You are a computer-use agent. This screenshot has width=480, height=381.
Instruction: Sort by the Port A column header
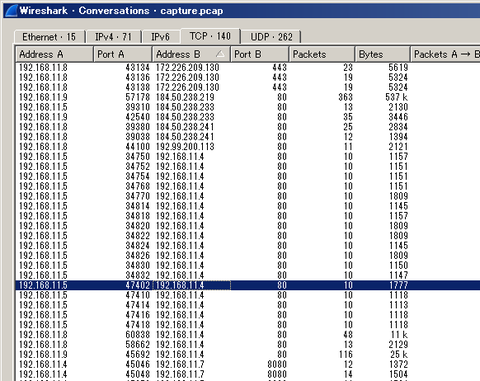click(x=123, y=54)
